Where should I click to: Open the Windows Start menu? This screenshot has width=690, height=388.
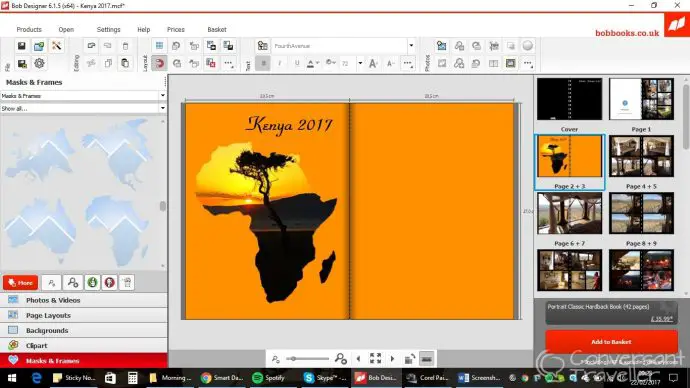12,378
